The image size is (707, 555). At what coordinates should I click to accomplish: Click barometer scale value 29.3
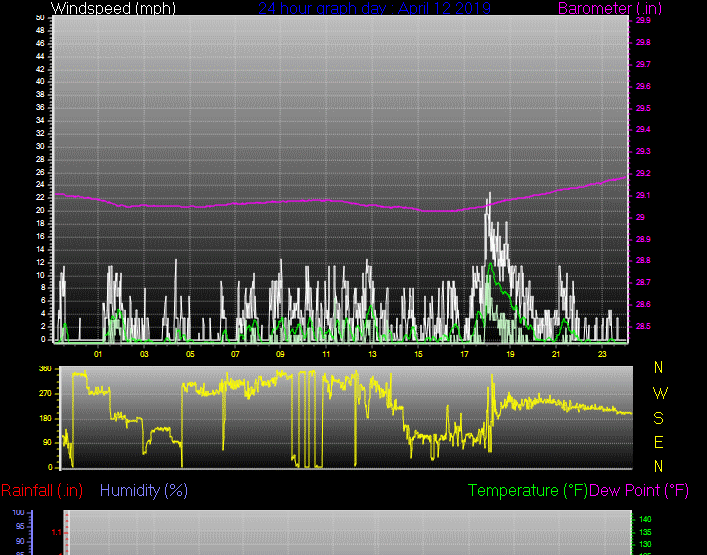point(643,151)
